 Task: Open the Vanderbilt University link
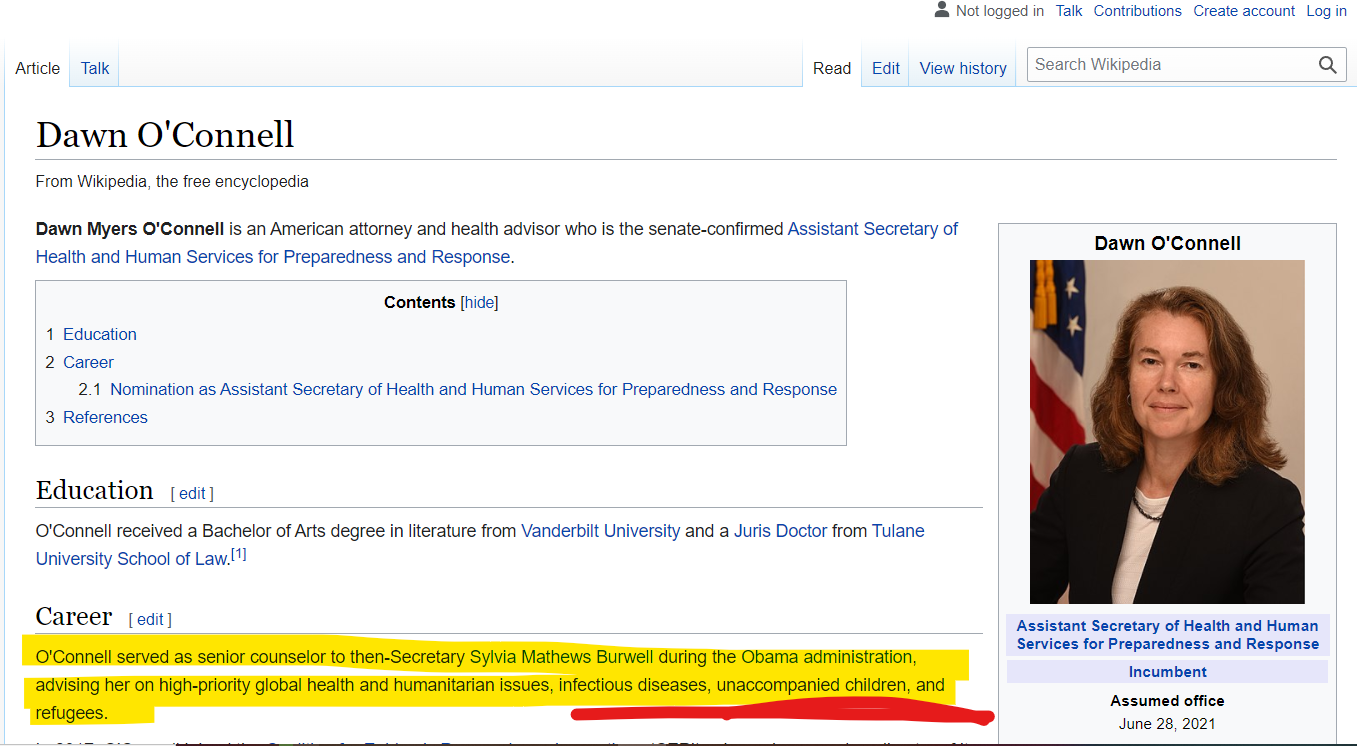pyautogui.click(x=600, y=530)
